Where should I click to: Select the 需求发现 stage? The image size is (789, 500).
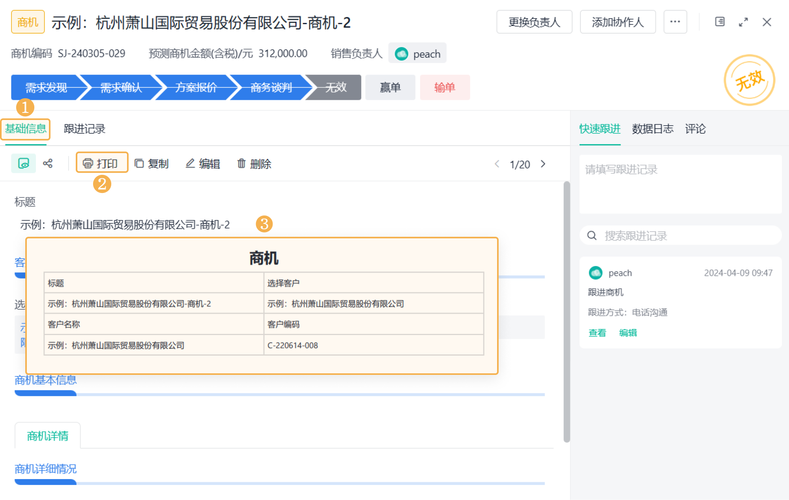pyautogui.click(x=46, y=88)
